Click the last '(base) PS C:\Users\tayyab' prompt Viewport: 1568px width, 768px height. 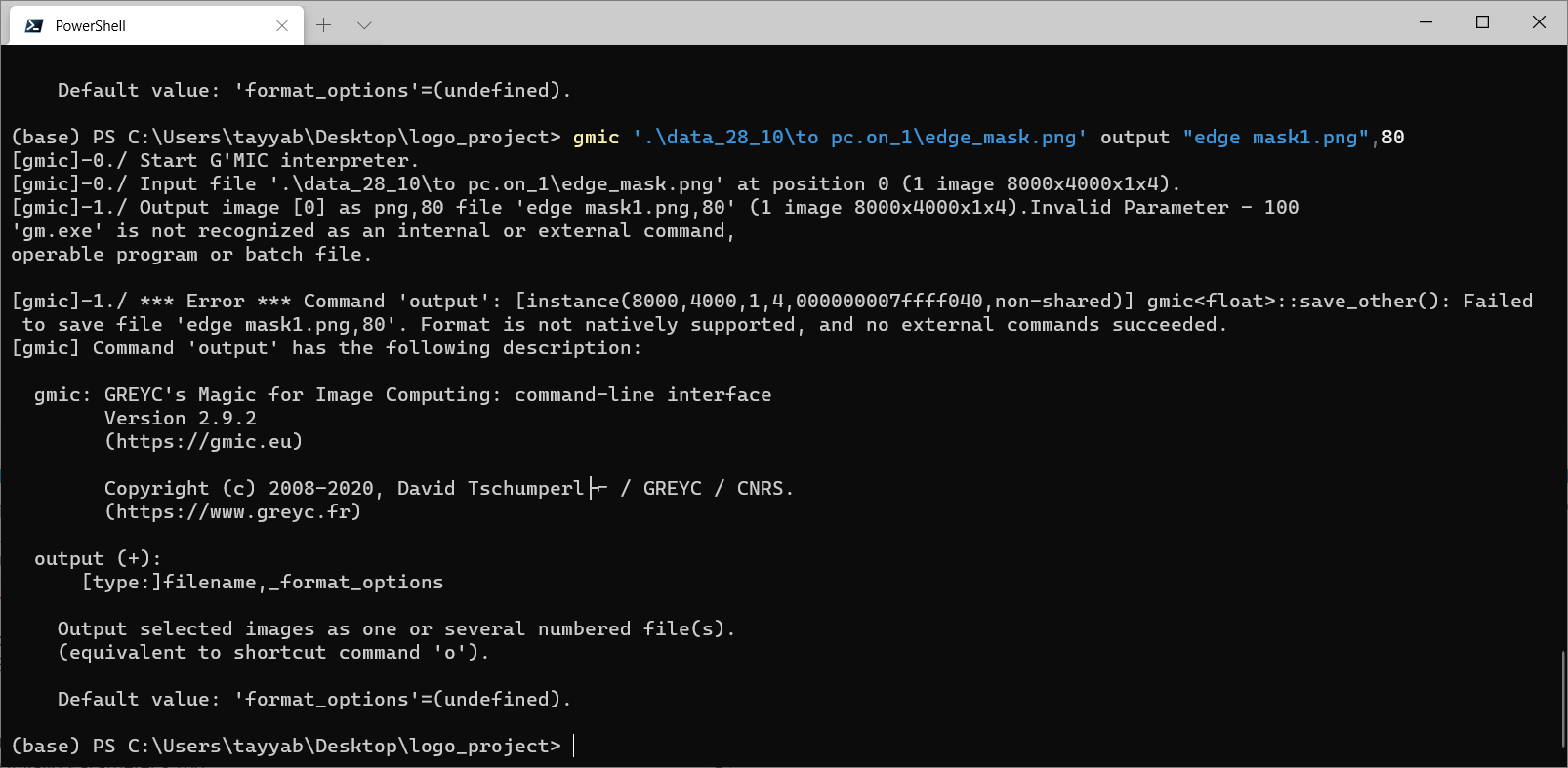(x=286, y=747)
